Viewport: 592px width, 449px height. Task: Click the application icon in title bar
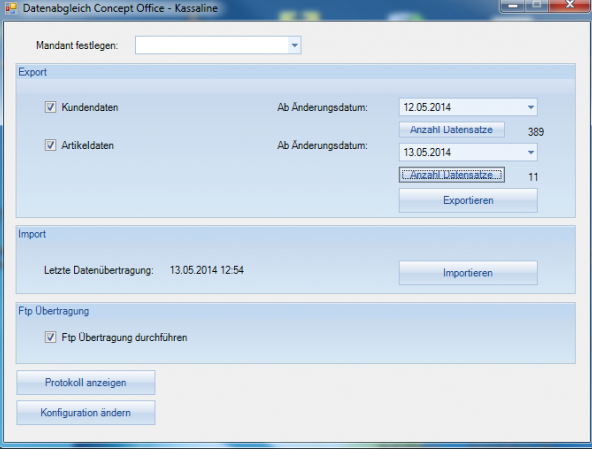(11, 8)
